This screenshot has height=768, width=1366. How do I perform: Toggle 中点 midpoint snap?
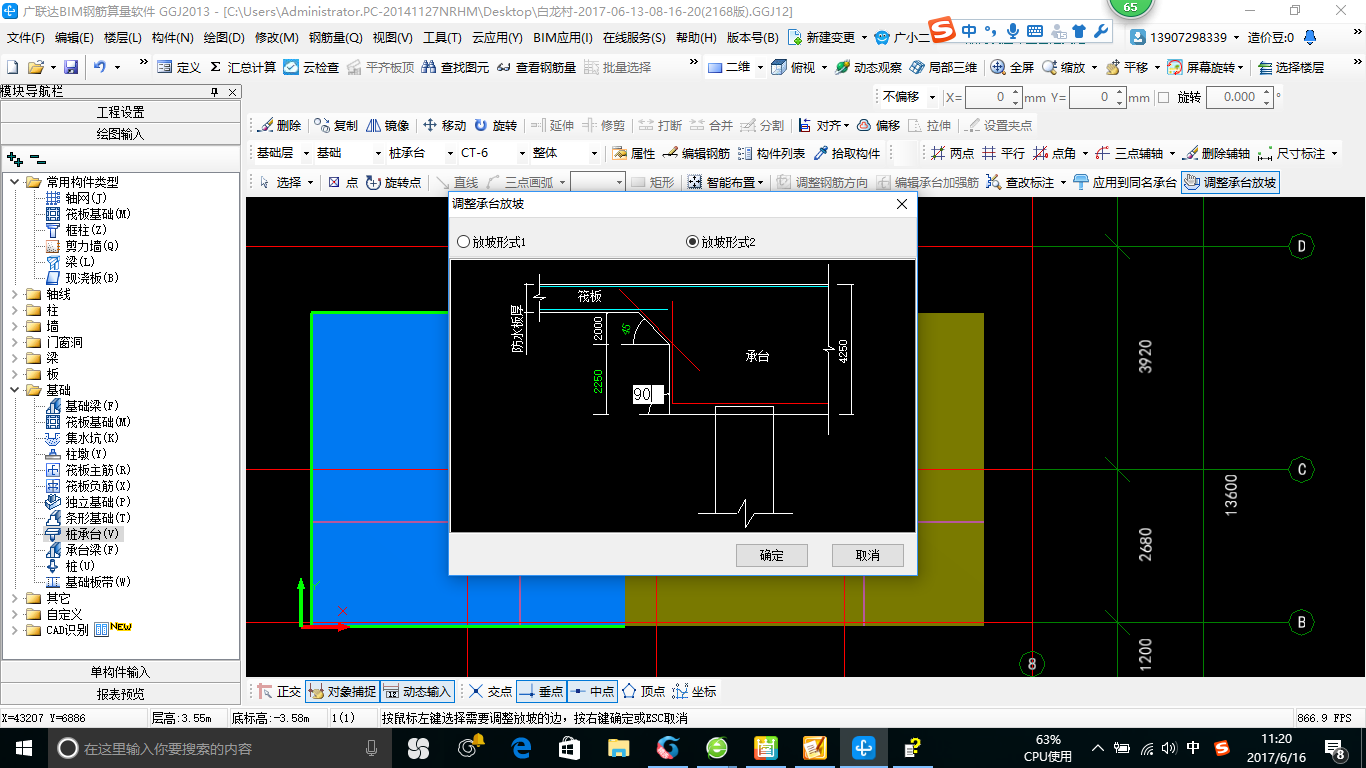point(592,691)
